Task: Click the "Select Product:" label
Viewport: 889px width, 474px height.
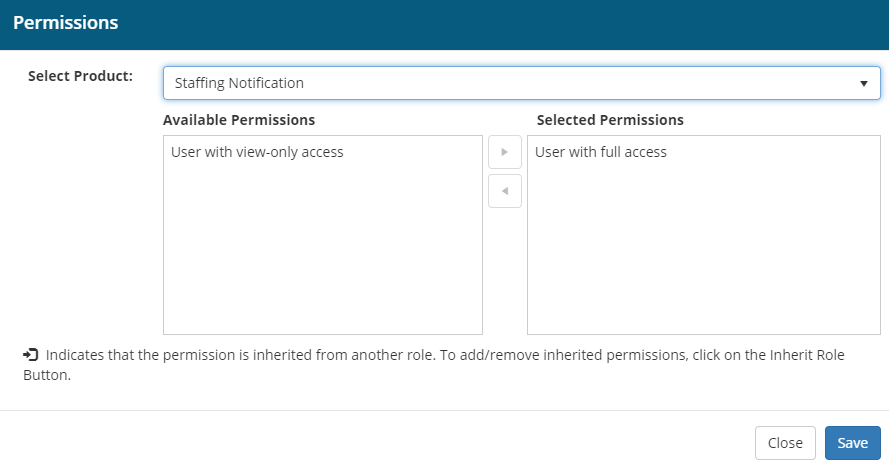Action: (x=80, y=76)
